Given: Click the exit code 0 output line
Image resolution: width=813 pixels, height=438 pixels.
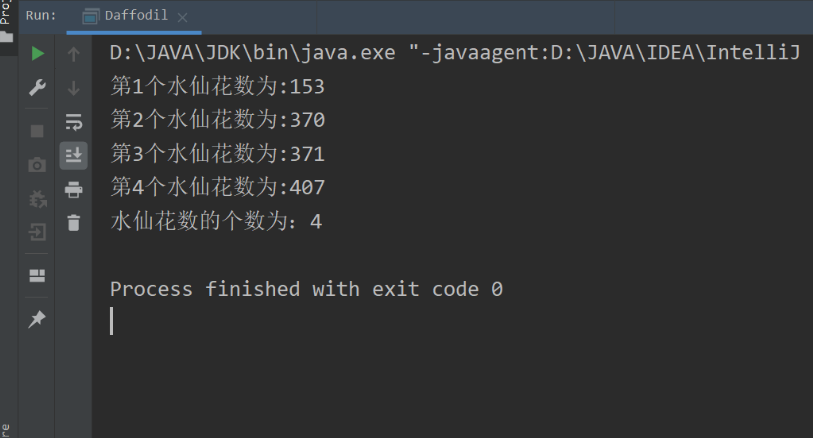Looking at the screenshot, I should click(x=306, y=289).
